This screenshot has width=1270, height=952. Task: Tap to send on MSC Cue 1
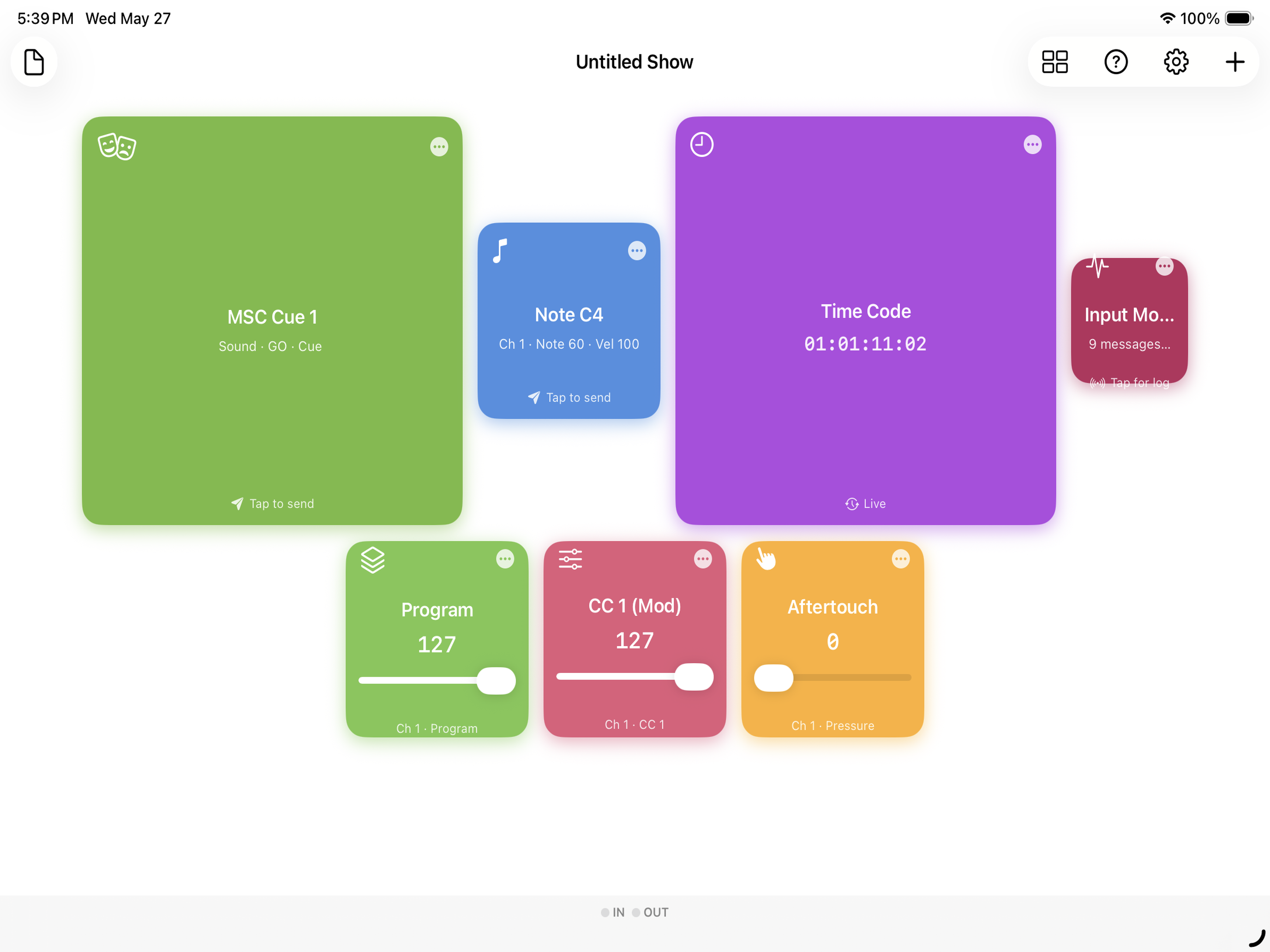pyautogui.click(x=272, y=504)
